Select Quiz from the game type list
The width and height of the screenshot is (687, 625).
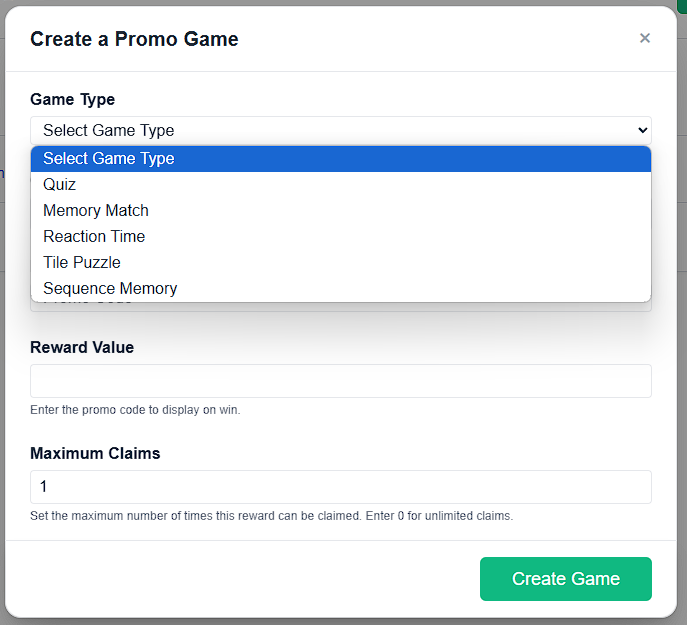(x=340, y=185)
